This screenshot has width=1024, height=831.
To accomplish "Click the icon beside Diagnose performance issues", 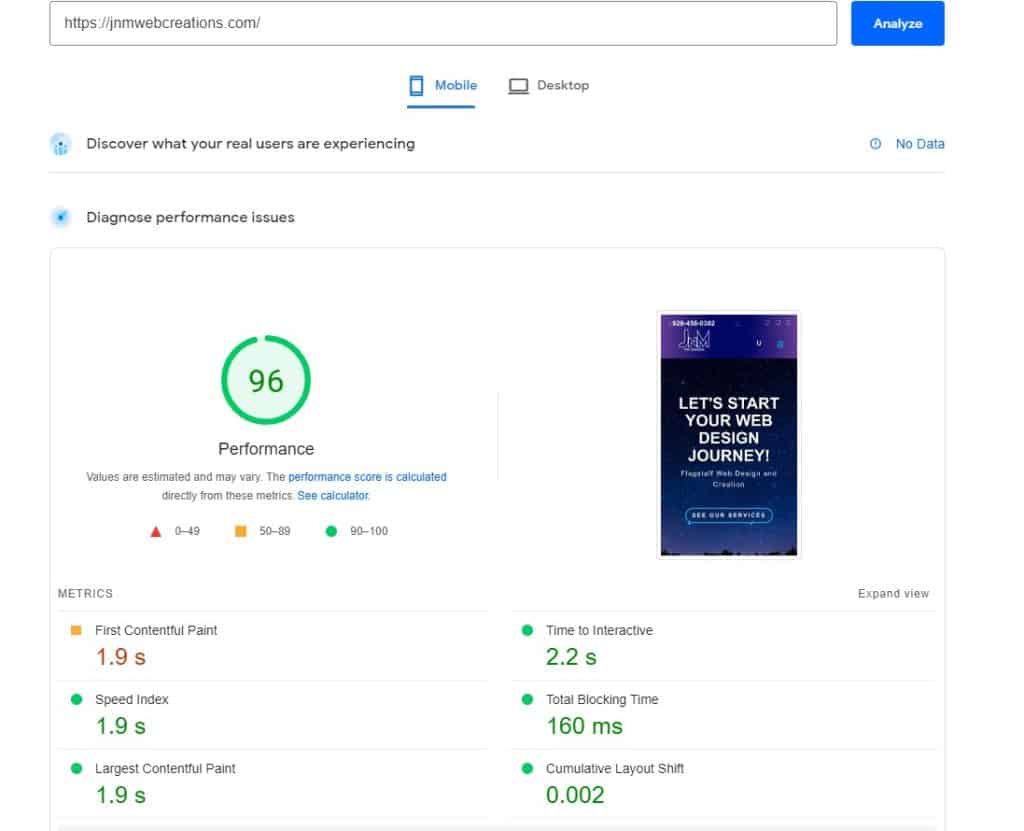I will pos(60,217).
